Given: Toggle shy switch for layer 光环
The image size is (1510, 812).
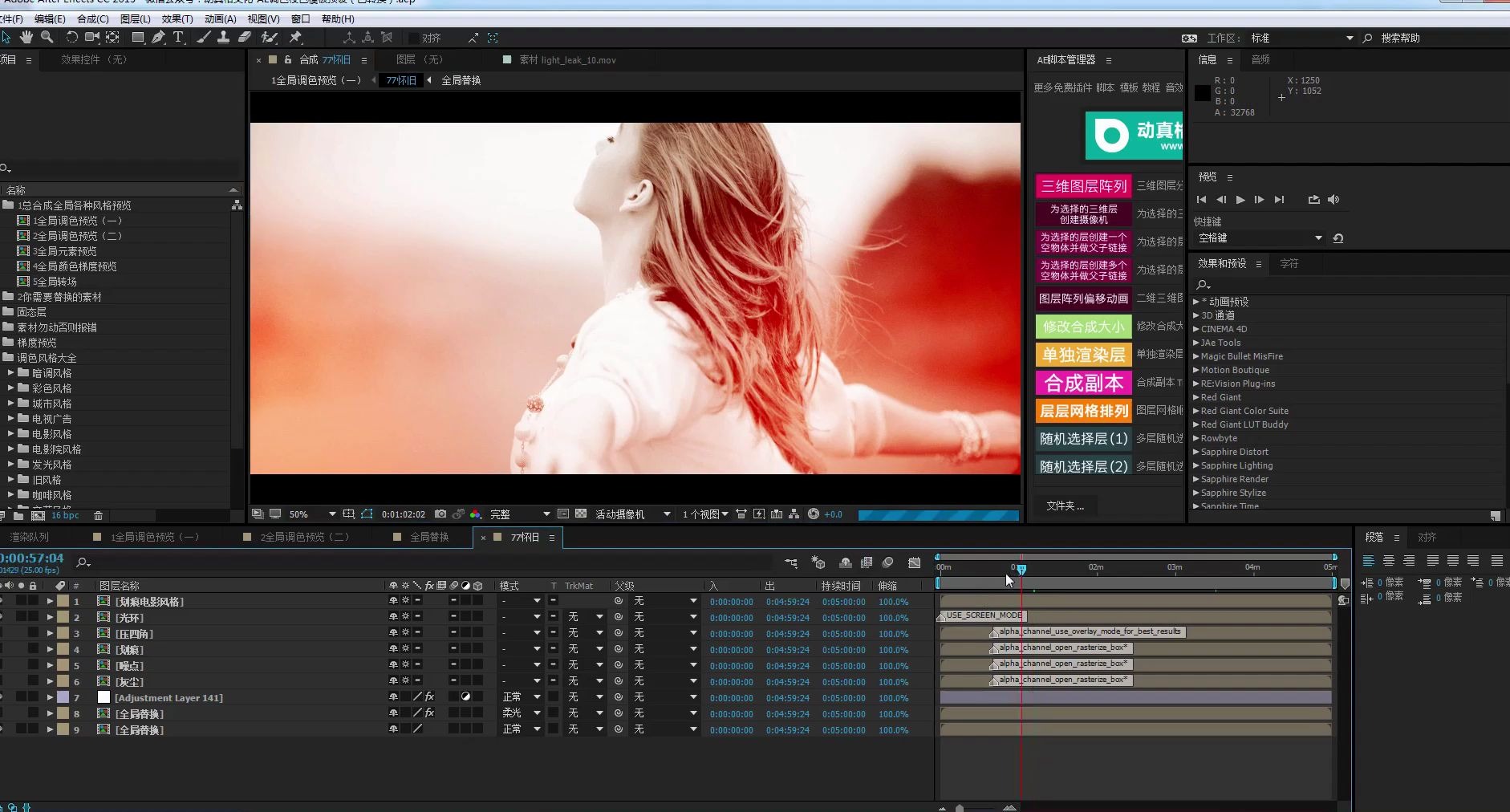Looking at the screenshot, I should 393,617.
